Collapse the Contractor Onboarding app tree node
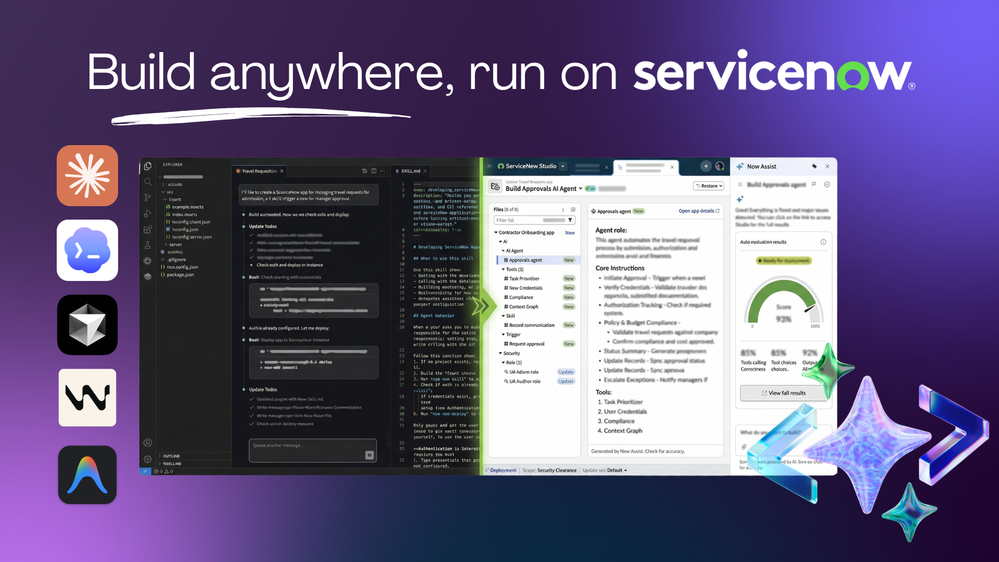The image size is (999, 562). (497, 232)
